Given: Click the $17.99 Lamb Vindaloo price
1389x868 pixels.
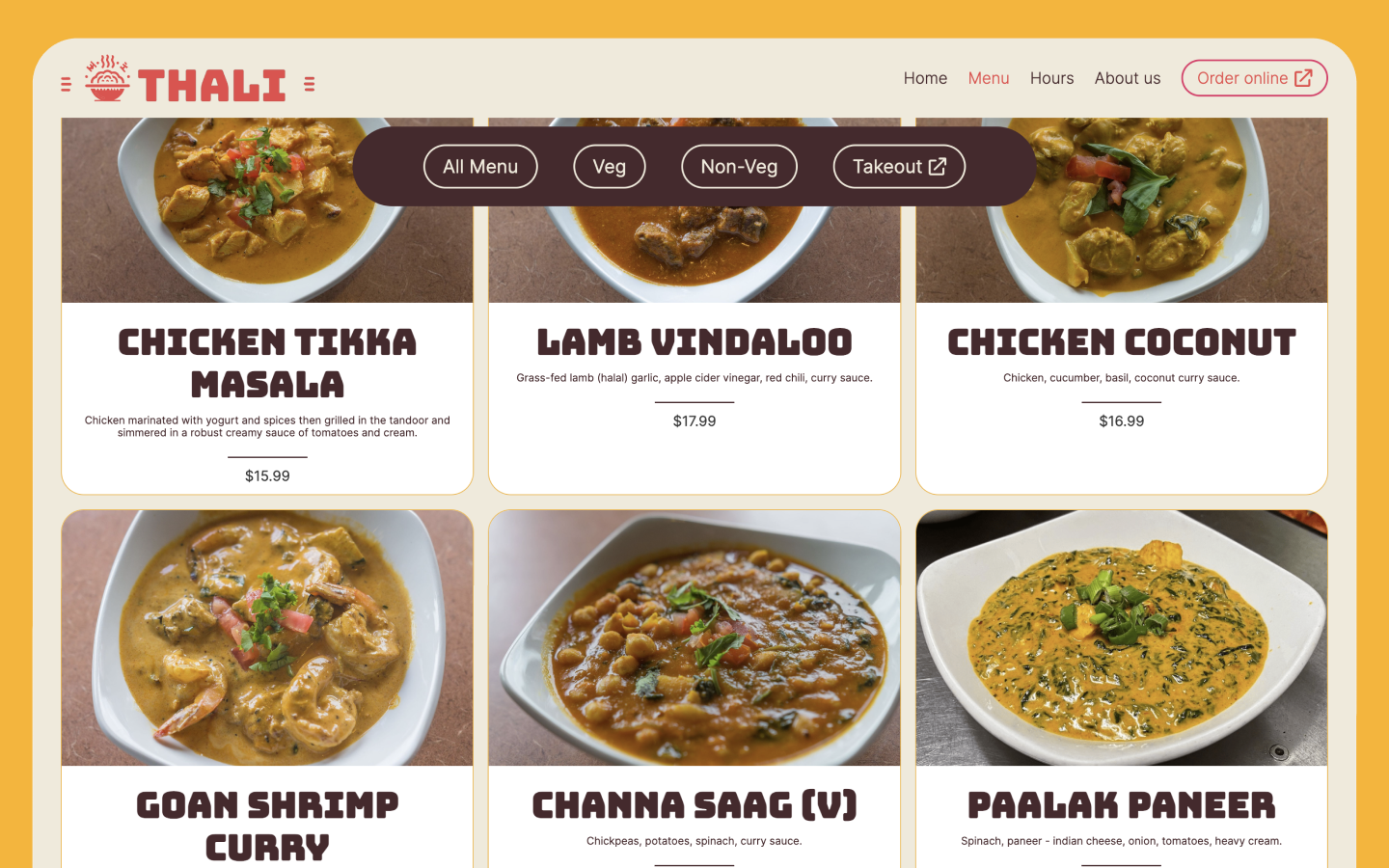Looking at the screenshot, I should pyautogui.click(x=694, y=421).
